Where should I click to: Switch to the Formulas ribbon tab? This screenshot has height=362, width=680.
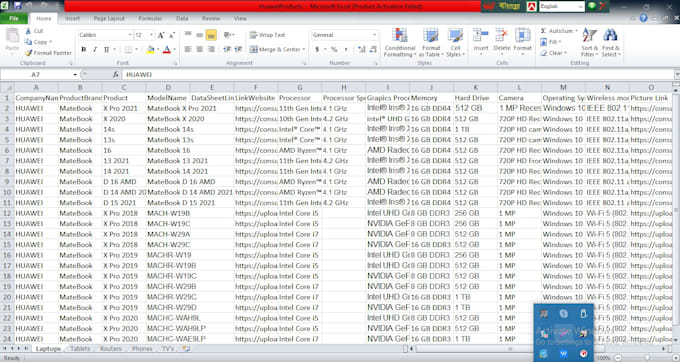tap(150, 19)
